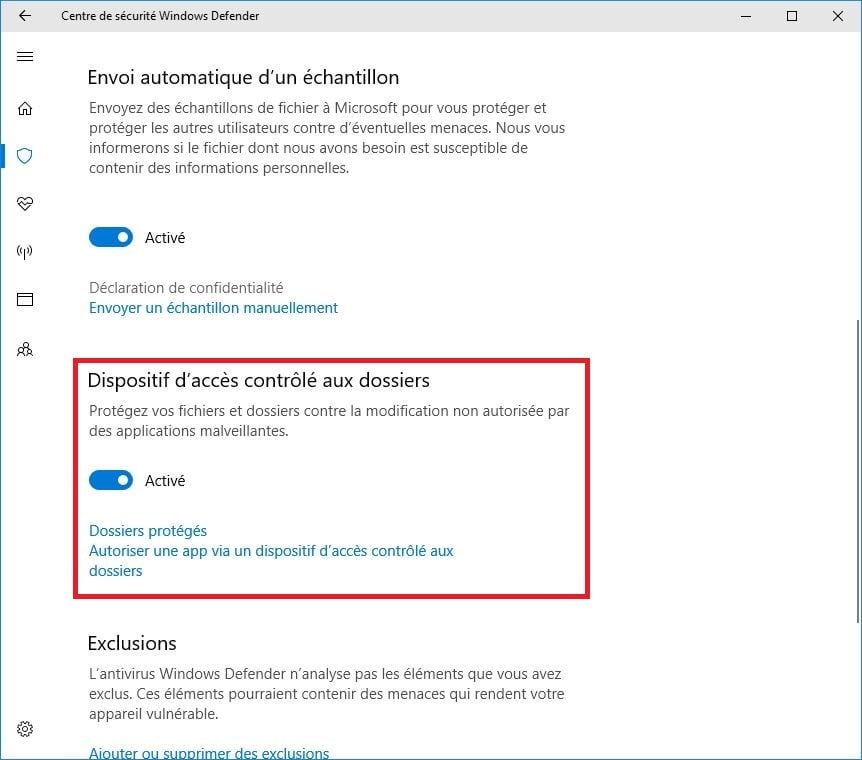Image resolution: width=862 pixels, height=760 pixels.
Task: Open the Déclaration de confidentialité link
Action: (x=186, y=288)
